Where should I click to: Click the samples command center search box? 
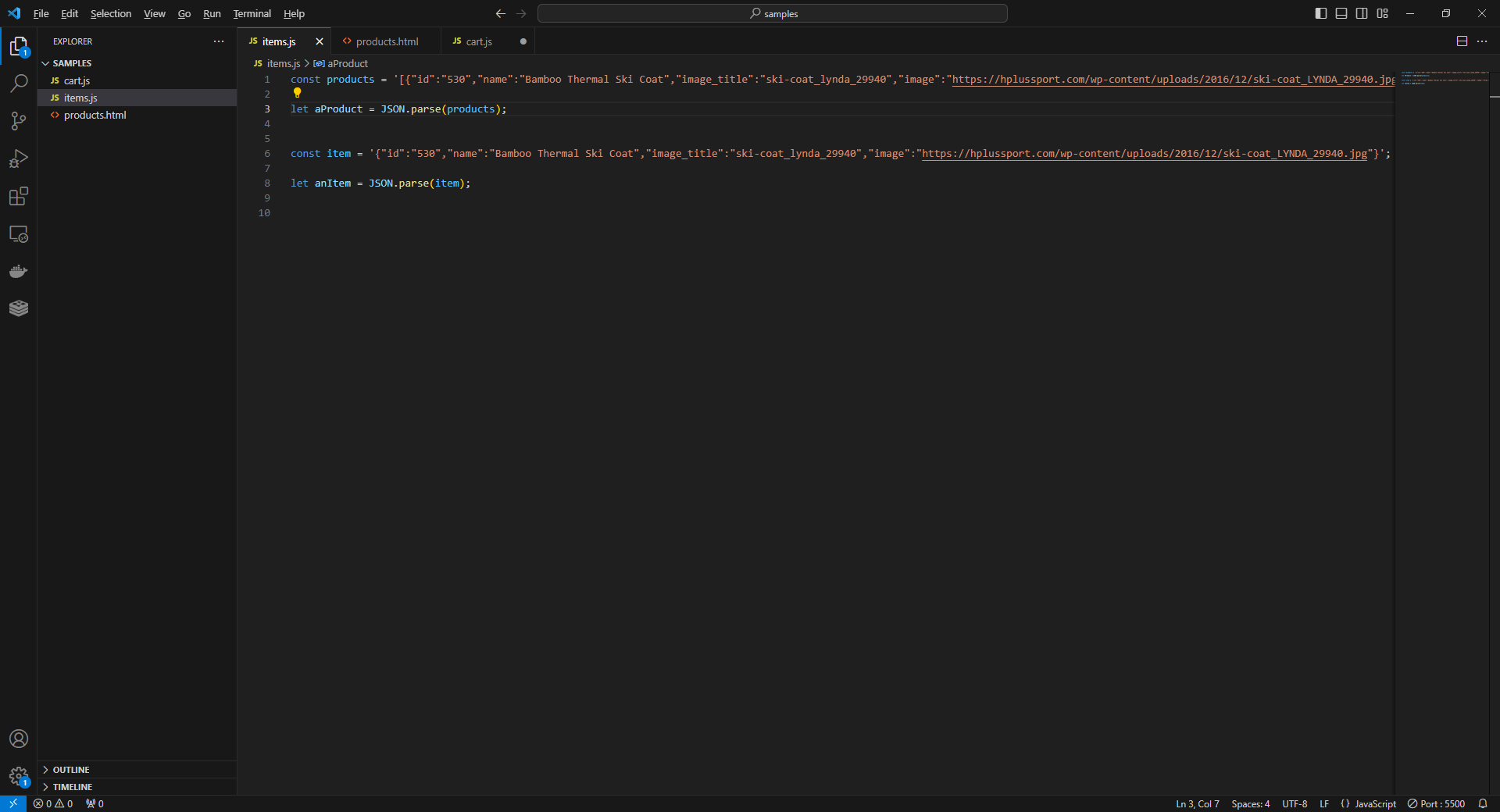click(x=772, y=13)
